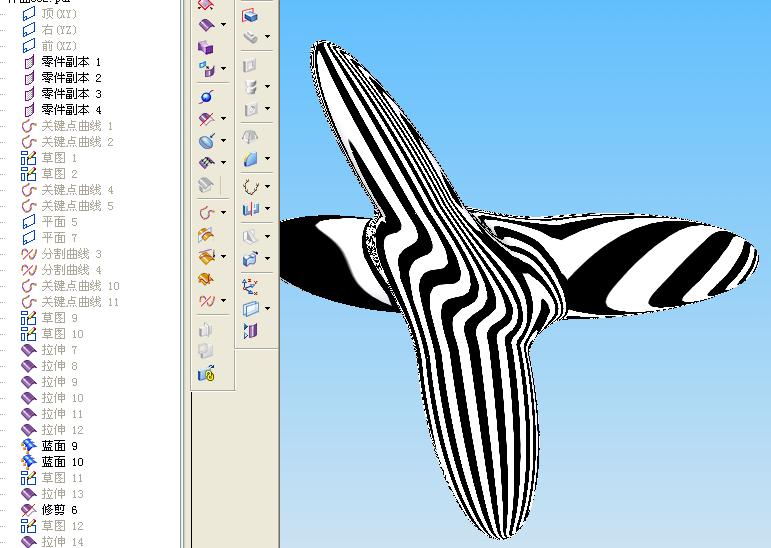Open dropdown beside antler curves tool

tap(267, 186)
